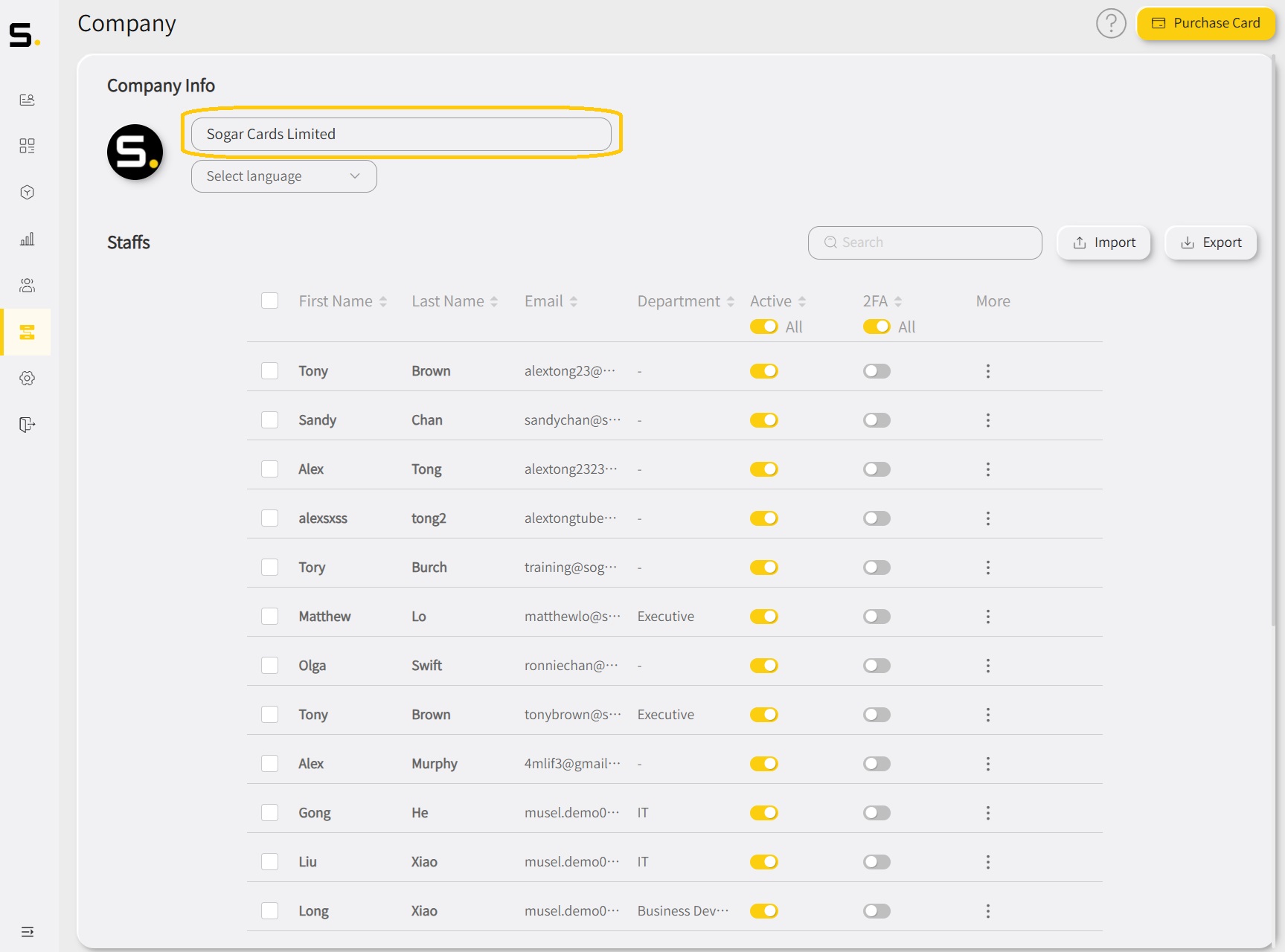Open the dashboard grid sidebar icon
This screenshot has height=952, width=1285.
point(28,146)
